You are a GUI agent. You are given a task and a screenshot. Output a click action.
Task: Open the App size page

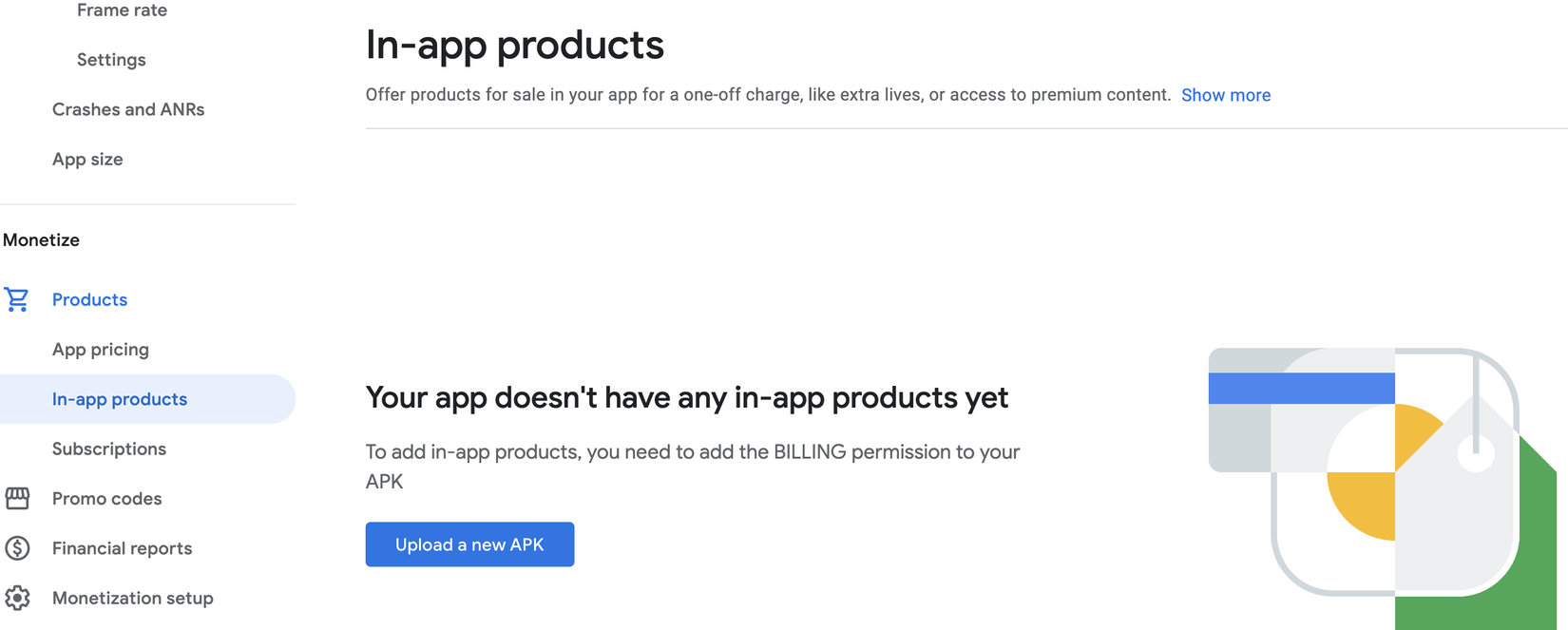(x=87, y=160)
